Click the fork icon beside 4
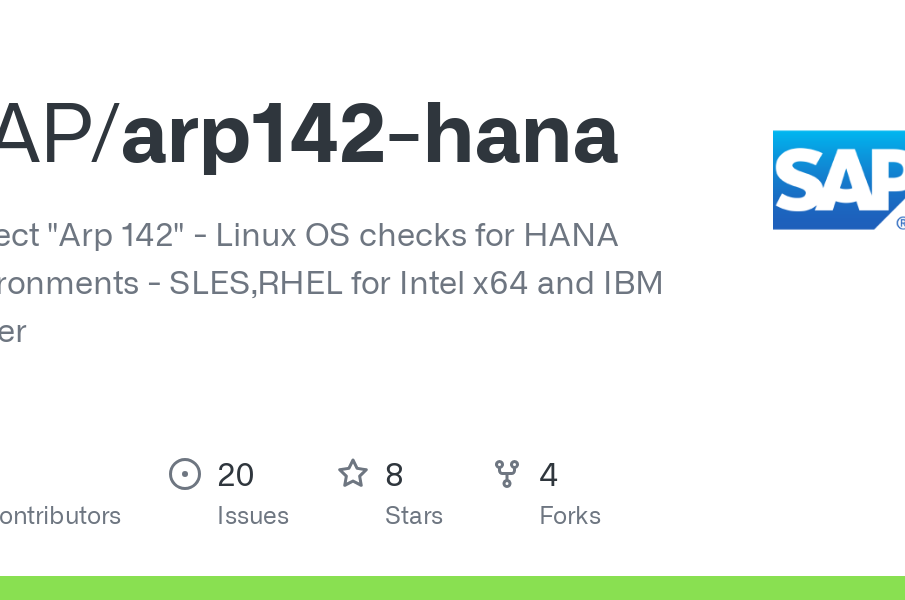 (x=507, y=474)
